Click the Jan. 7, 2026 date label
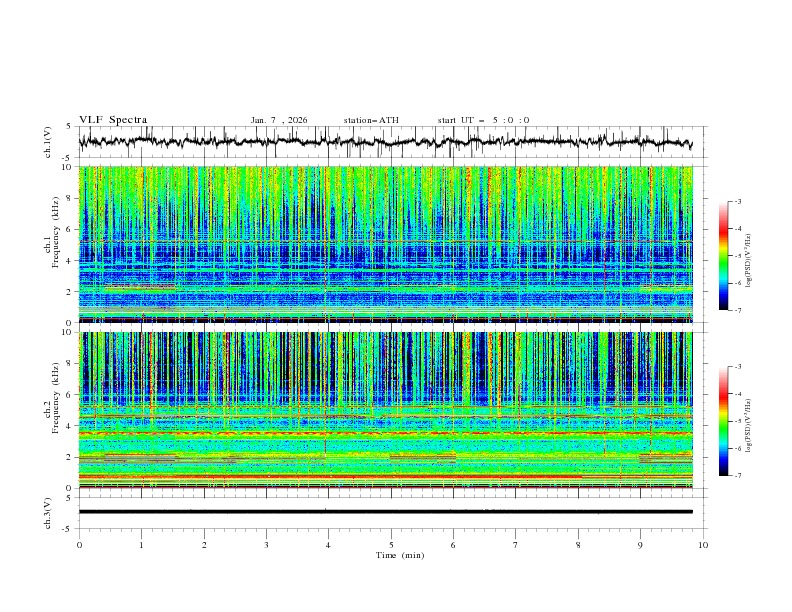This screenshot has width=792, height=612. tap(279, 120)
